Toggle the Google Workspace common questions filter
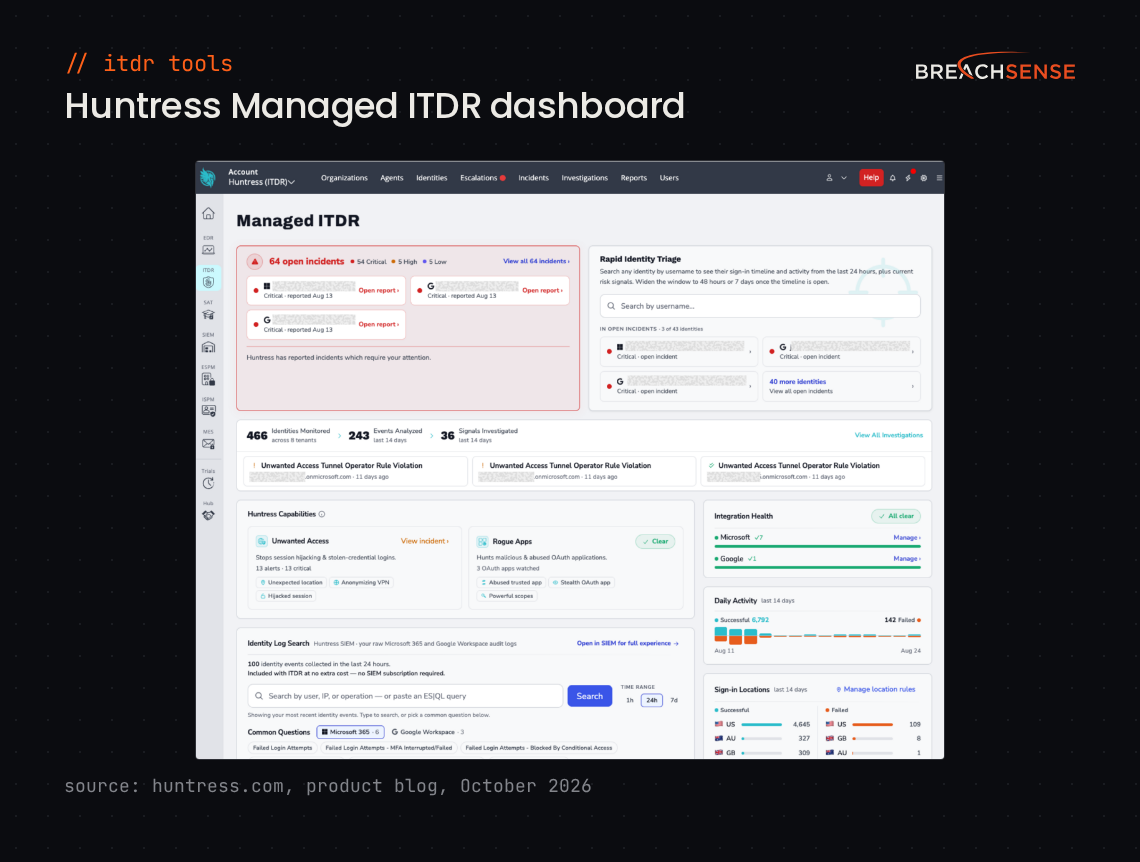 coord(428,732)
